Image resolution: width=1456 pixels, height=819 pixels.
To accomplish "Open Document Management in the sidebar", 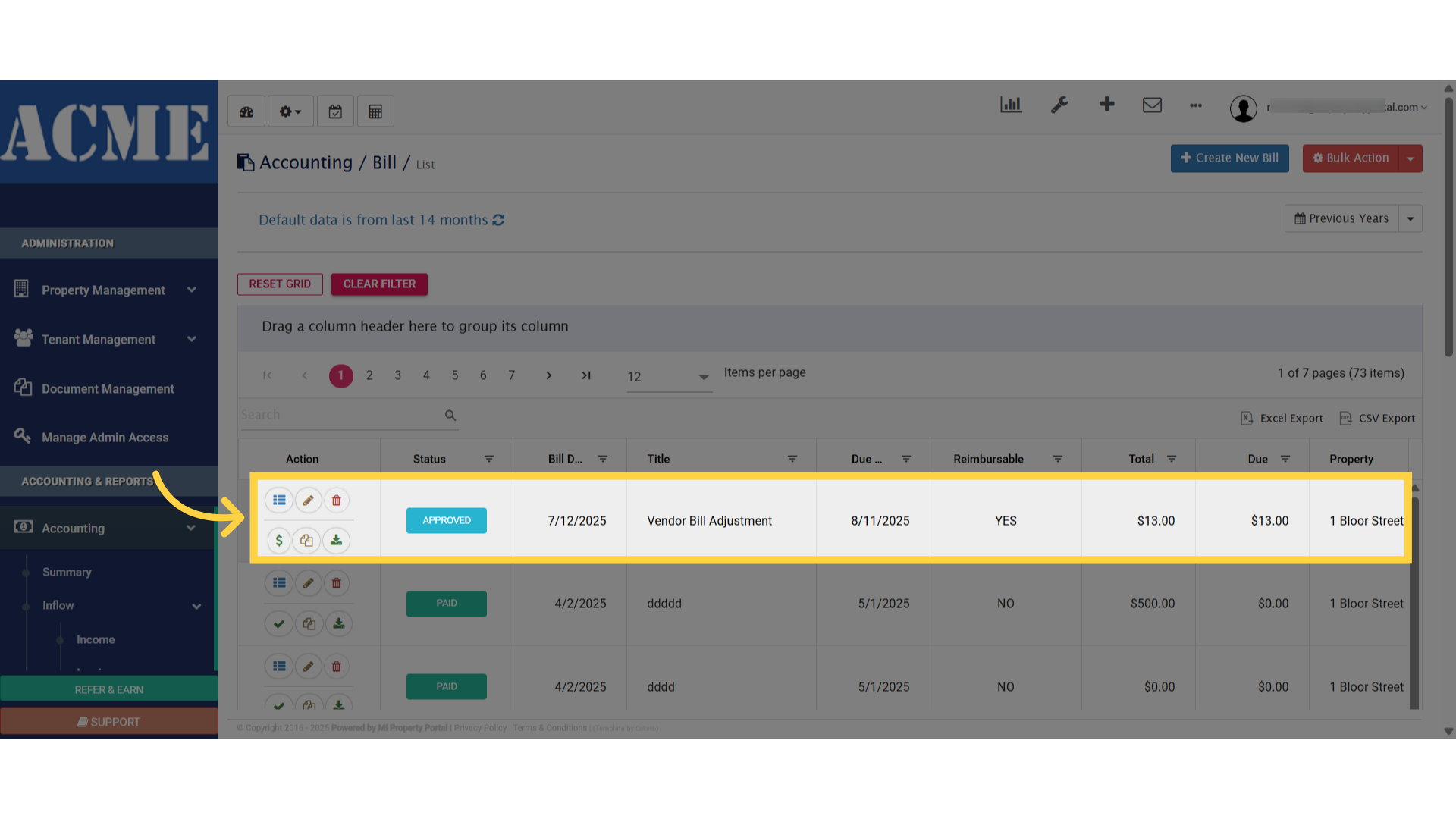I will [x=108, y=389].
